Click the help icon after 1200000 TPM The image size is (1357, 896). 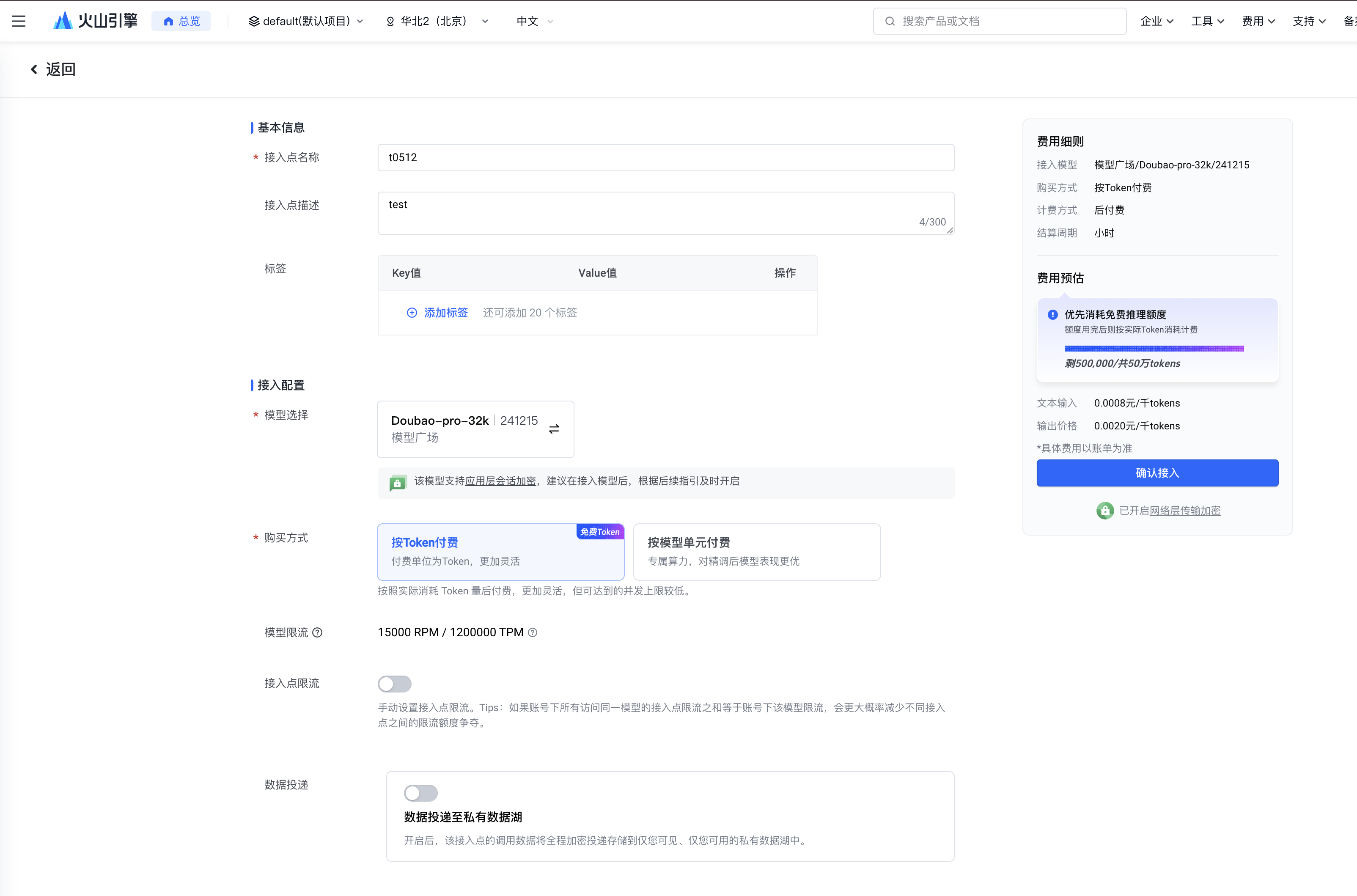533,632
